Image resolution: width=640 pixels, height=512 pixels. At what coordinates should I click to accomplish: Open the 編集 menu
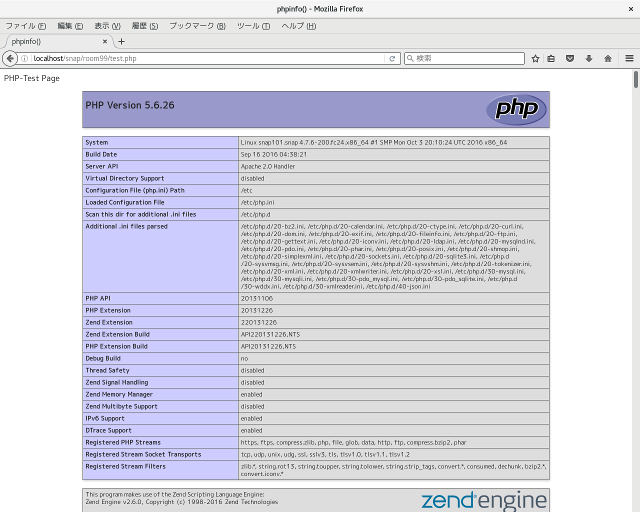point(70,26)
